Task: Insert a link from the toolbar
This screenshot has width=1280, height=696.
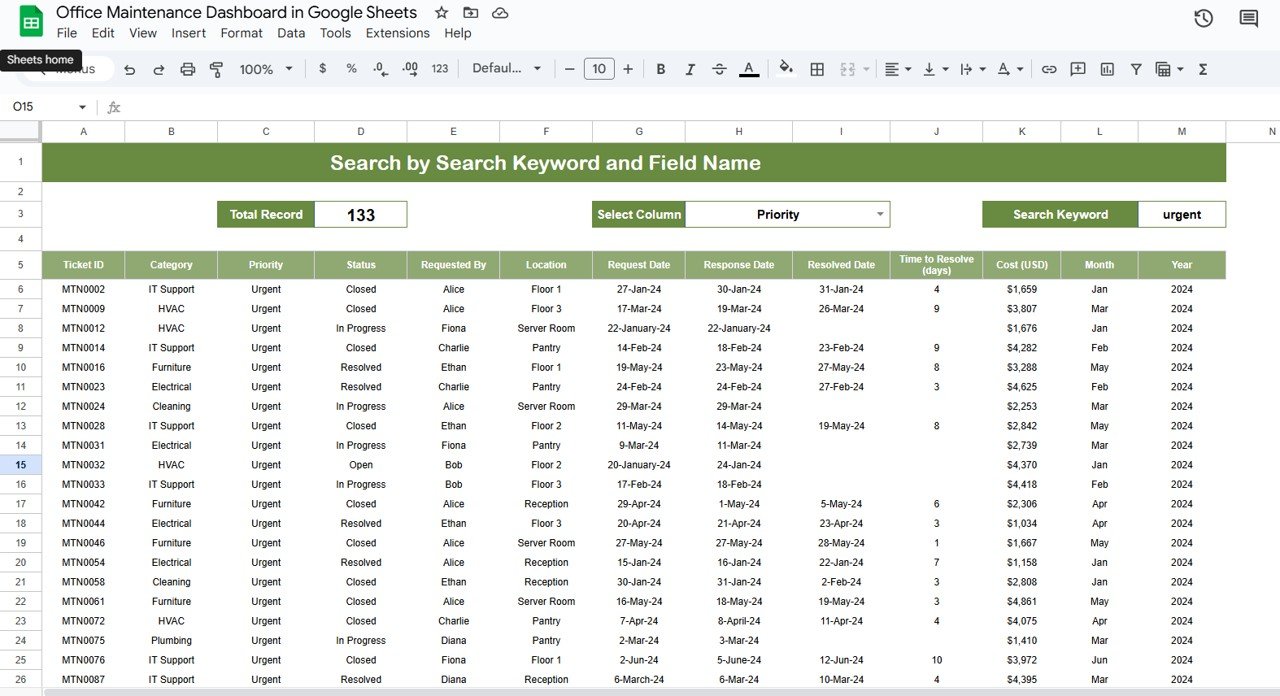Action: pyautogui.click(x=1048, y=69)
